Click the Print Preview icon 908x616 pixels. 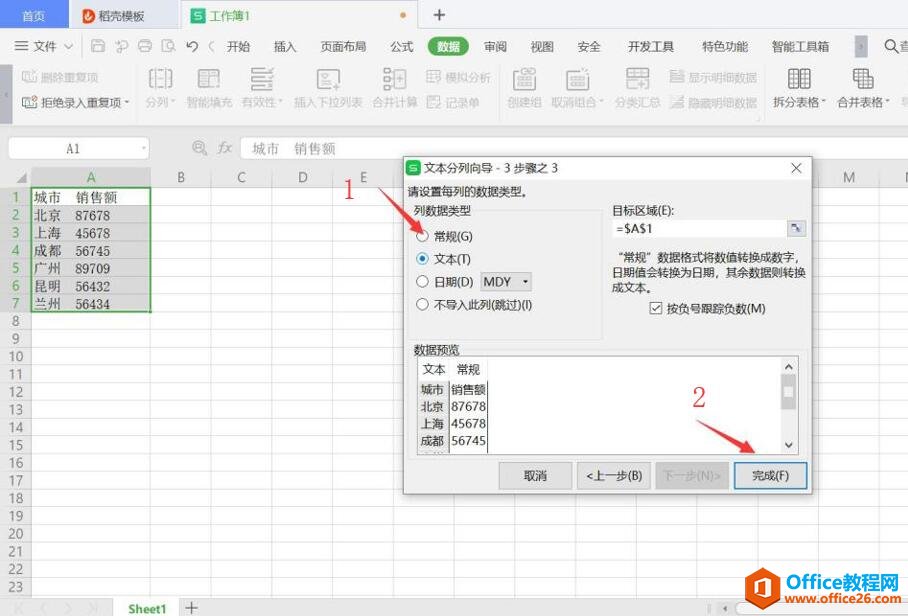click(168, 46)
